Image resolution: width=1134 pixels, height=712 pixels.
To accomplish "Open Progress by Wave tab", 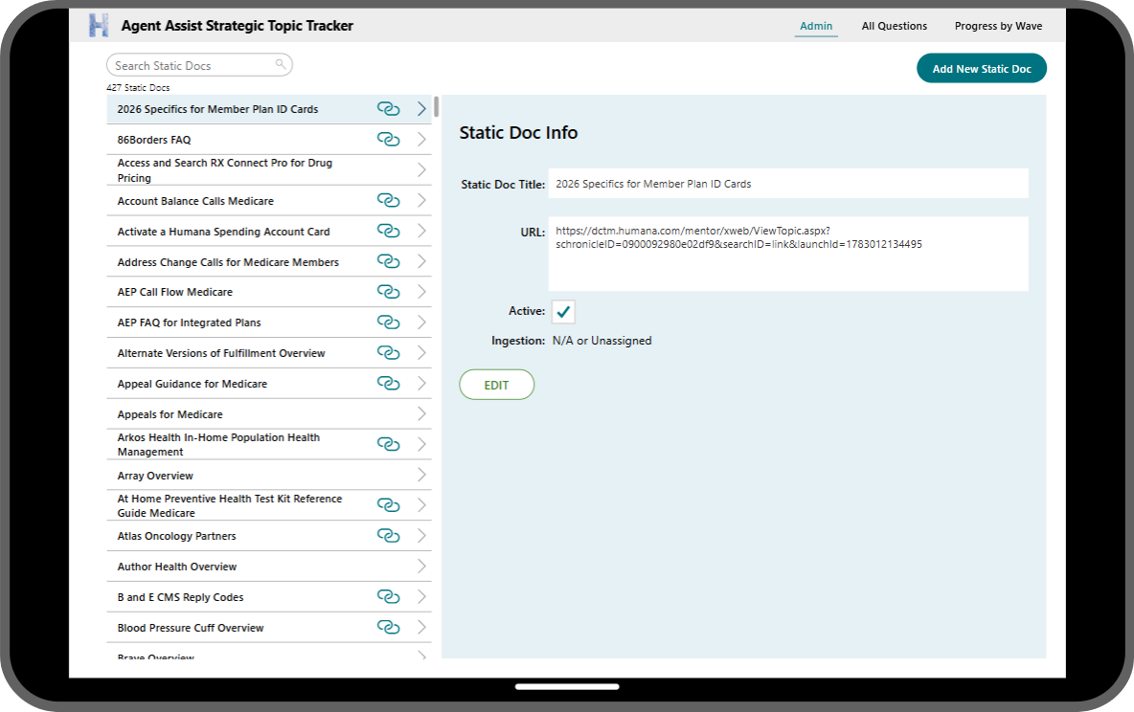I will tap(998, 26).
